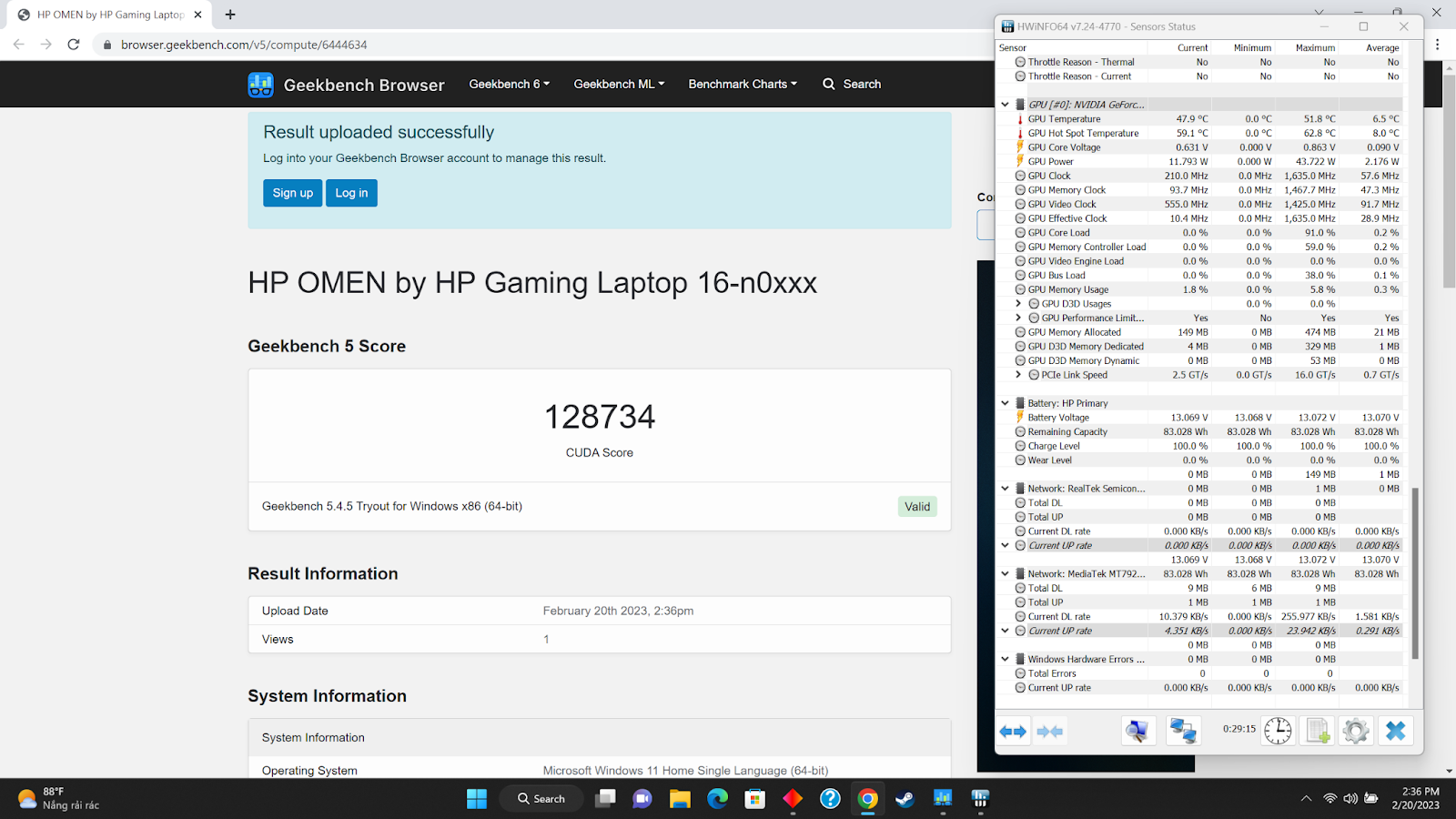Open the HWiNFO summary magnifier monitor icon

(1137, 731)
